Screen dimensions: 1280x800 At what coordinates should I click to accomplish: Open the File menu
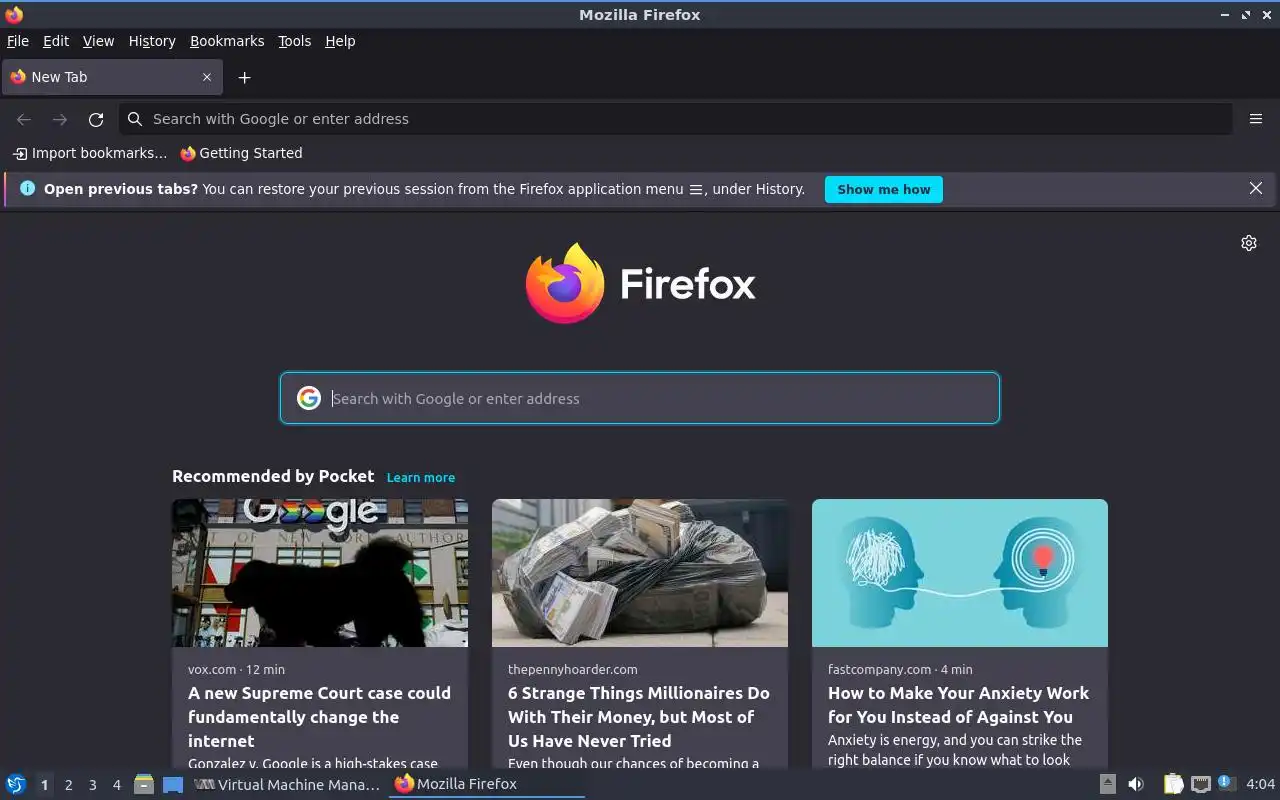(18, 41)
